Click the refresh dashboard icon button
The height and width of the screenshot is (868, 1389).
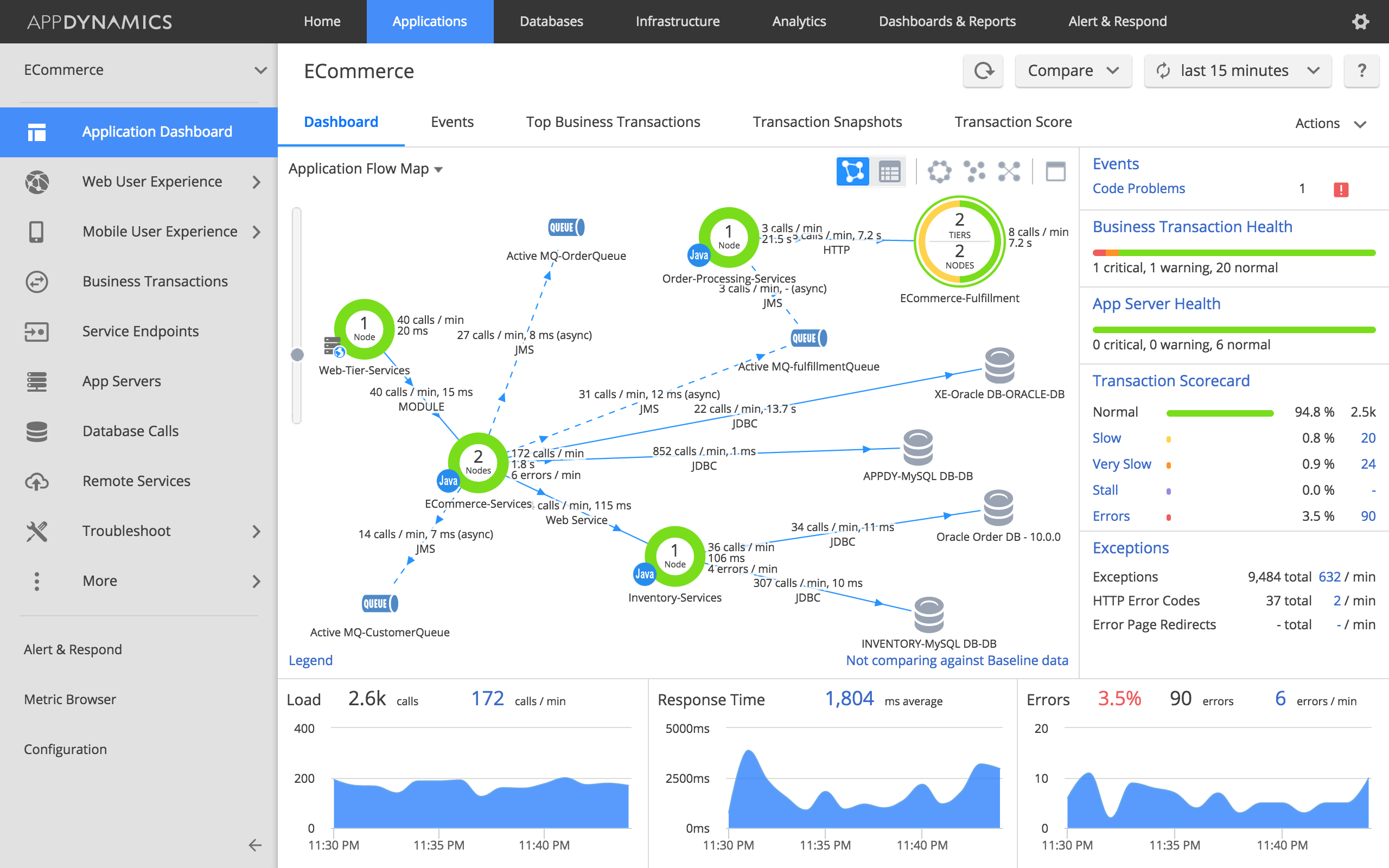[x=983, y=71]
